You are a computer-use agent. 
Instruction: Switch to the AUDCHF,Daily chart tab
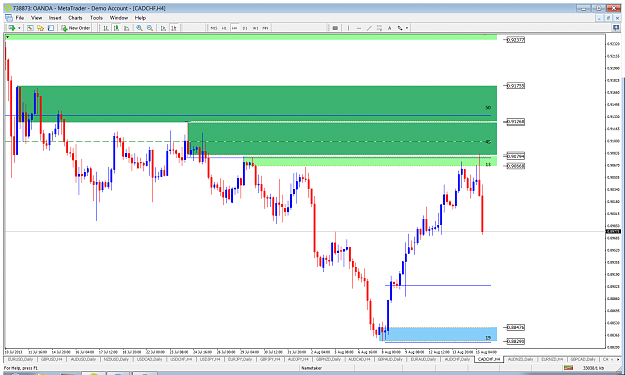click(x=458, y=359)
